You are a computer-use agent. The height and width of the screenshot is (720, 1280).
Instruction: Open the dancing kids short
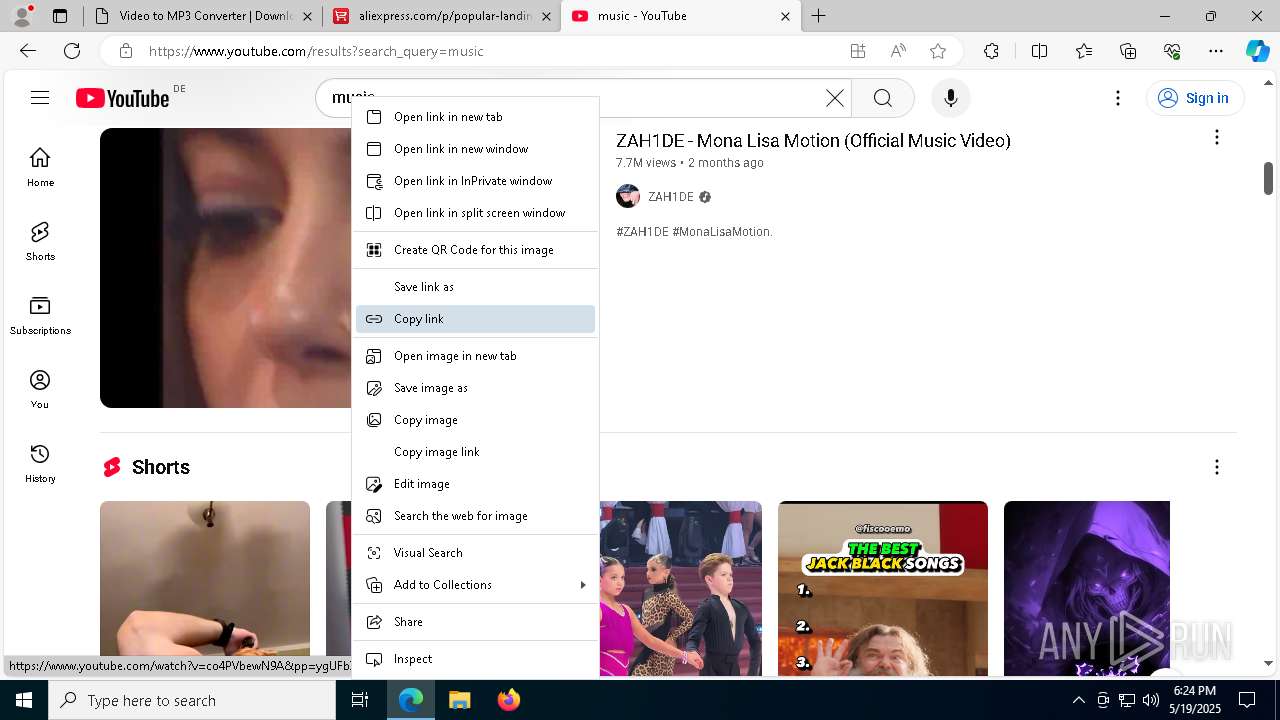(x=681, y=588)
